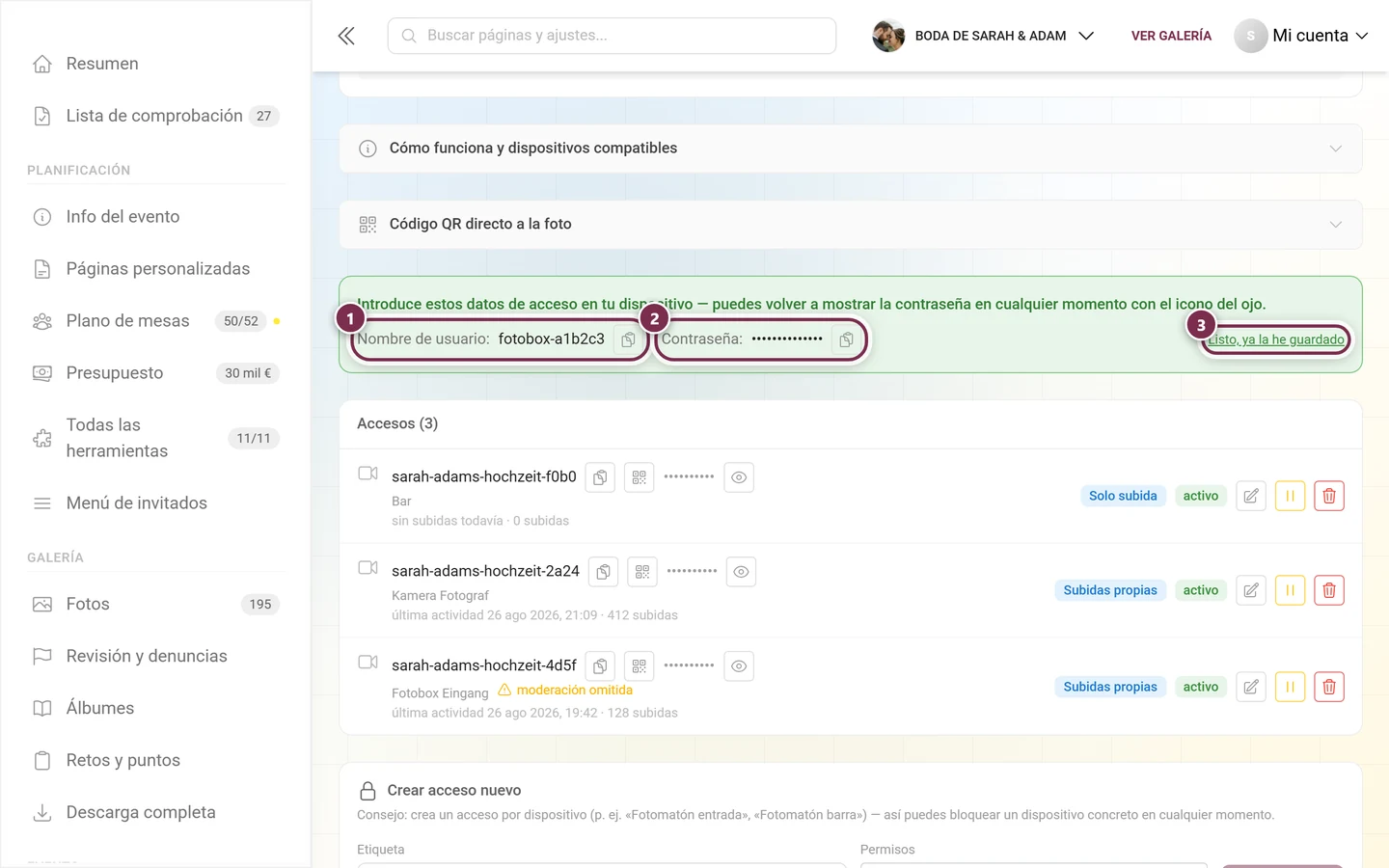Show QR code for sarah-adams-hochzeit-4d5f
1389x868 pixels.
[x=639, y=666]
